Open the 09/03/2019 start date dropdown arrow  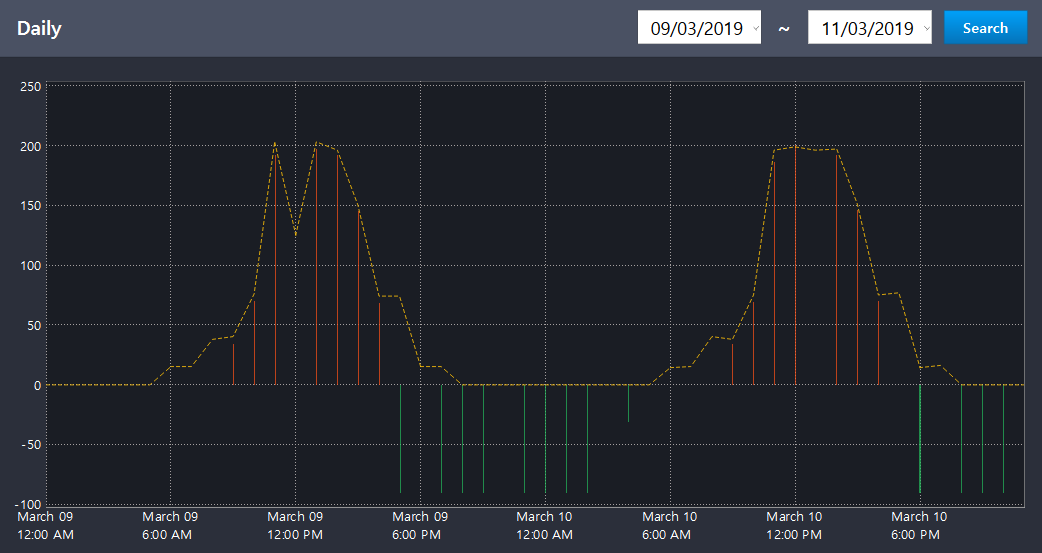[756, 29]
